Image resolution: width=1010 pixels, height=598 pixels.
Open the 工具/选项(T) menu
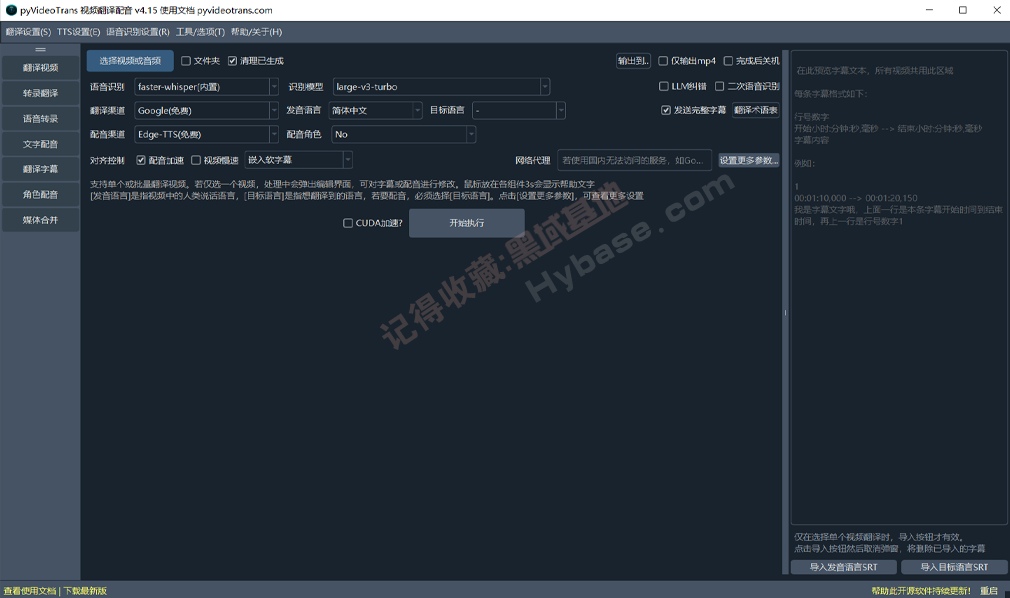(200, 32)
